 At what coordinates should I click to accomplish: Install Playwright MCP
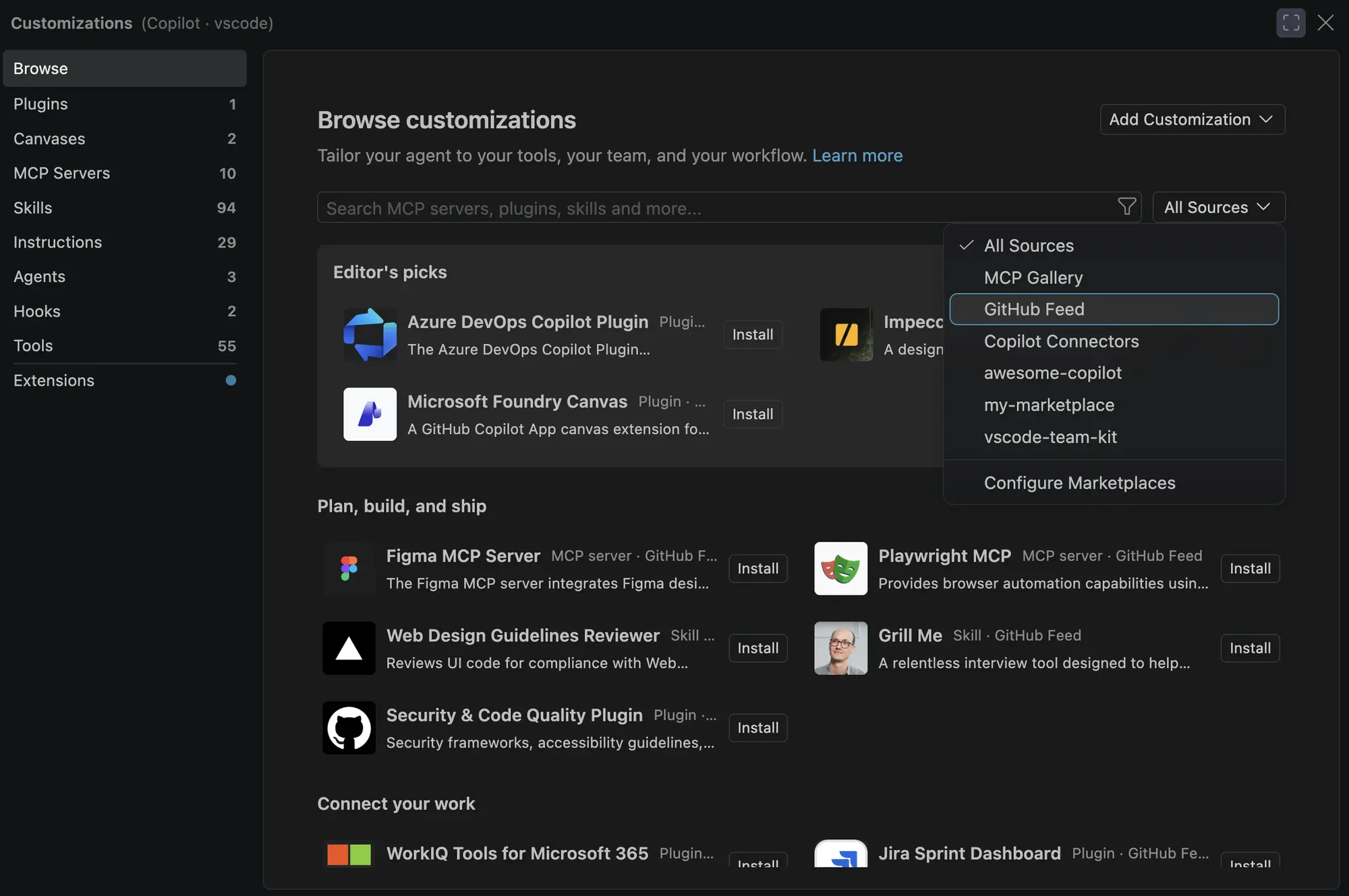[1250, 568]
